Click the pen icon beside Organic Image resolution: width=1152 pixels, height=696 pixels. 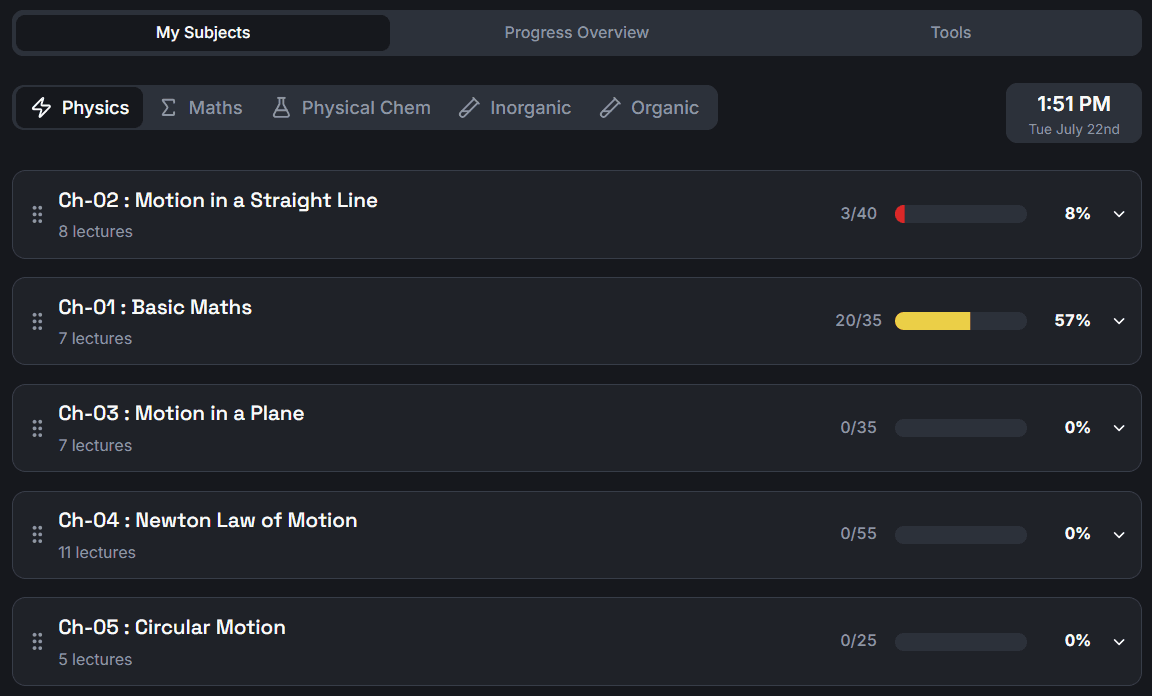[610, 107]
